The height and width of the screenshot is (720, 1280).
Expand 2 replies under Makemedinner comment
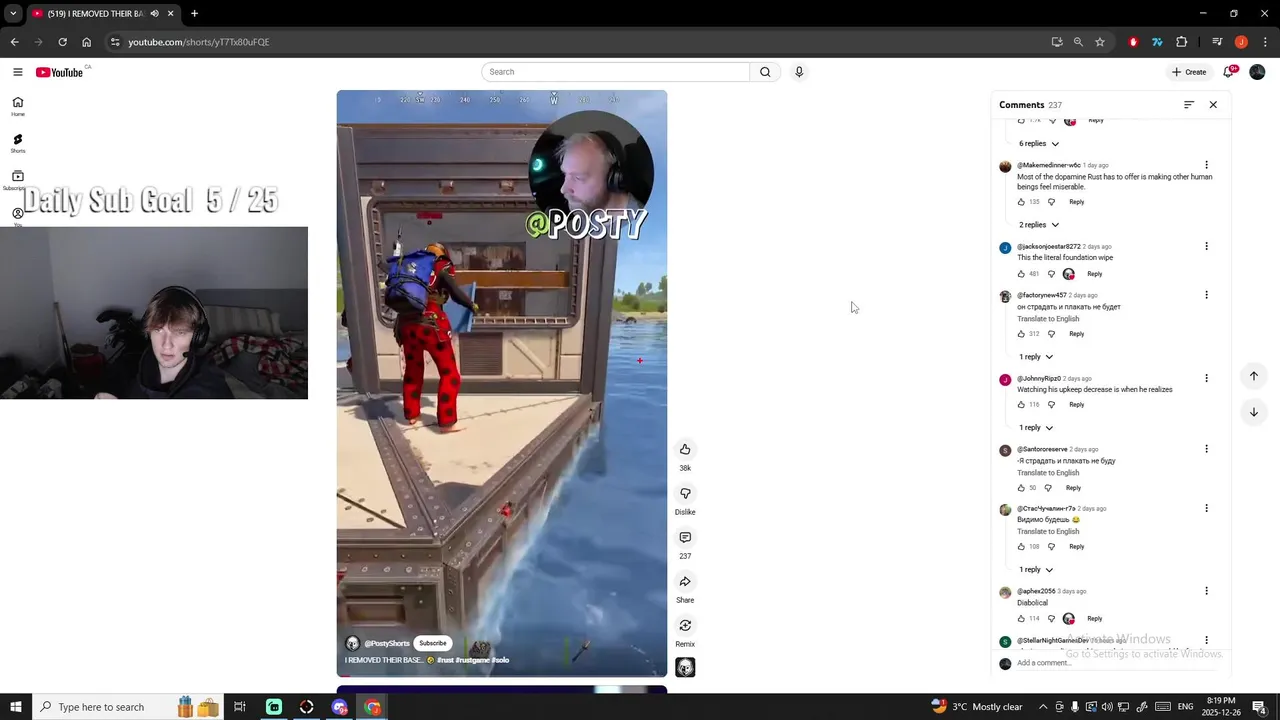pos(1038,225)
